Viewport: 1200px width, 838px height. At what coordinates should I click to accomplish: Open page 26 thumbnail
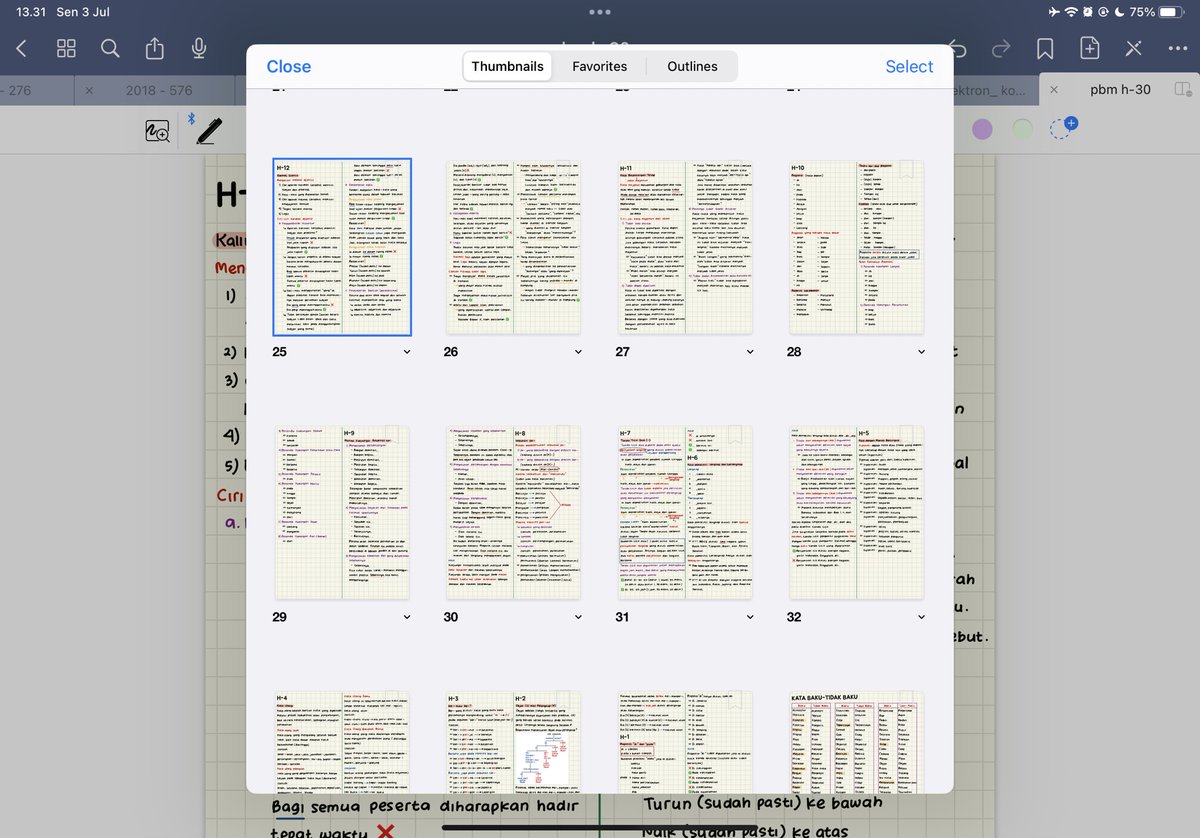coord(513,247)
